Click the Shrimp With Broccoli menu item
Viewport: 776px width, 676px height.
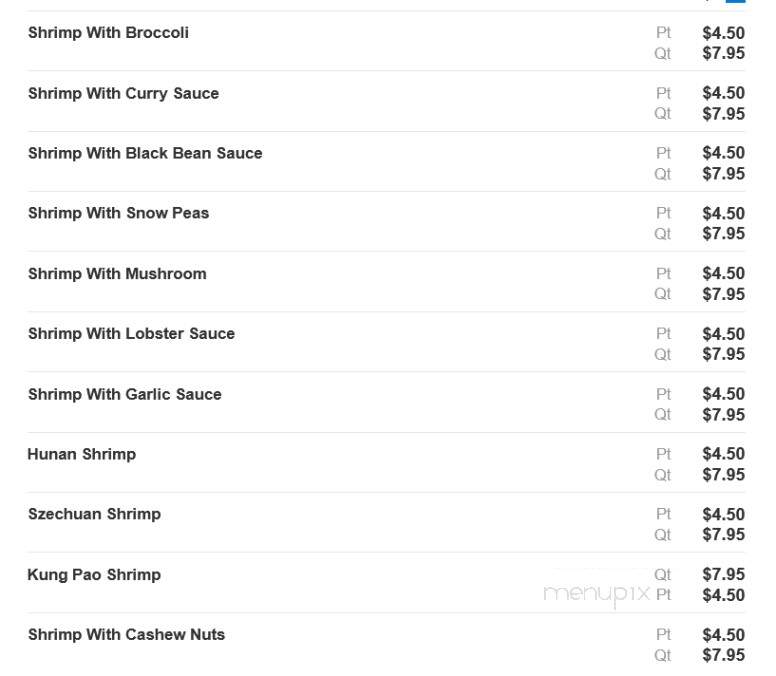coord(108,33)
